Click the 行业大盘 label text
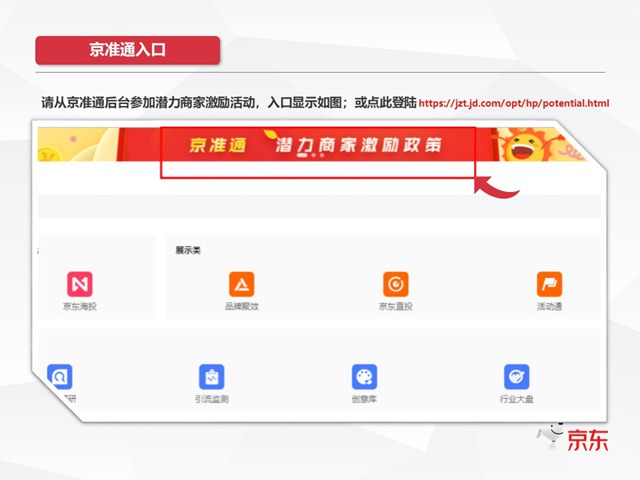This screenshot has width=640, height=480. (x=517, y=399)
